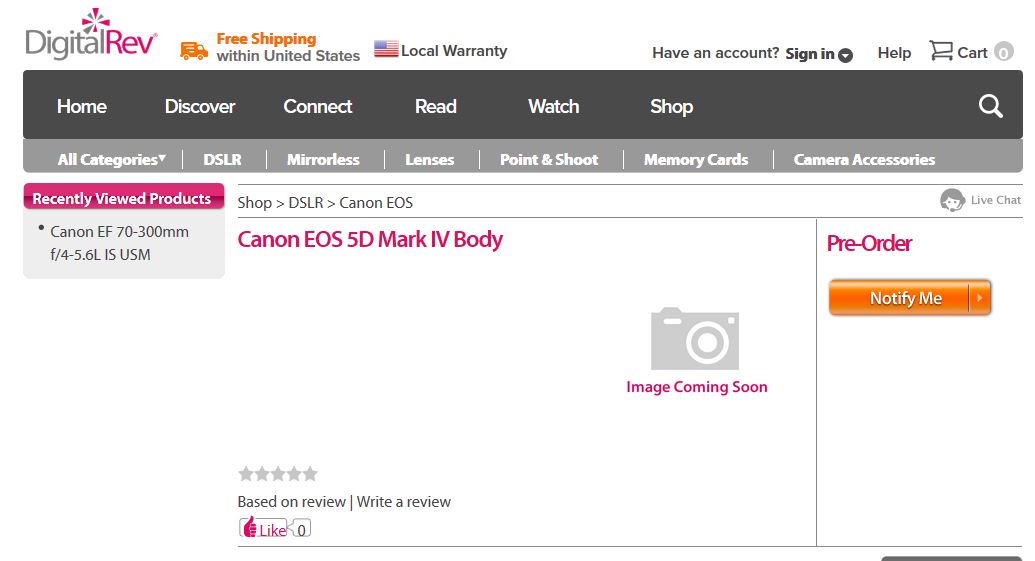Click the Local Warranty text
Screen dimensions: 1035x561
pyautogui.click(x=454, y=51)
